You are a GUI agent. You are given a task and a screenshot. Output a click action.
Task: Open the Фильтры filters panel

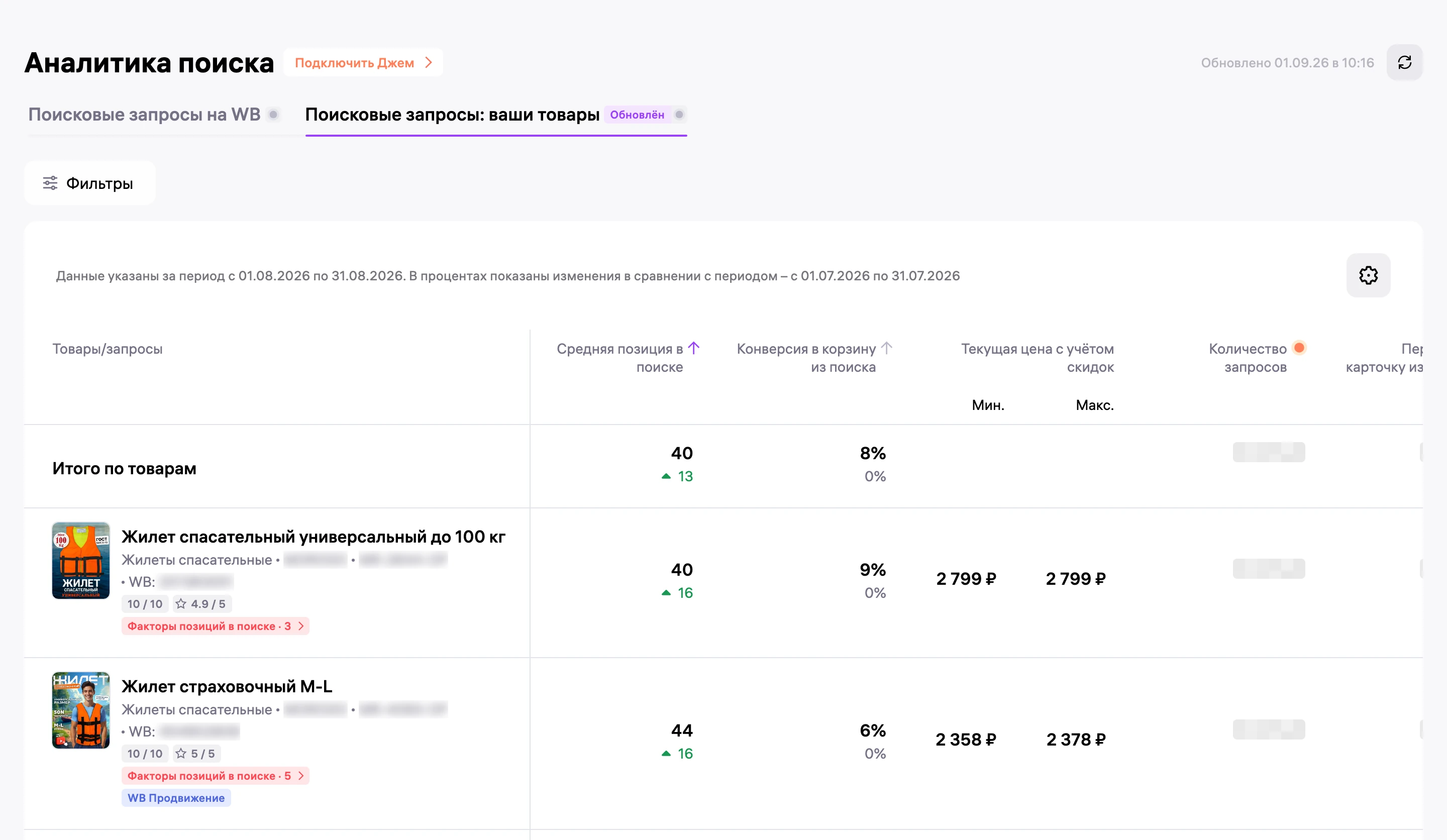coord(89,183)
